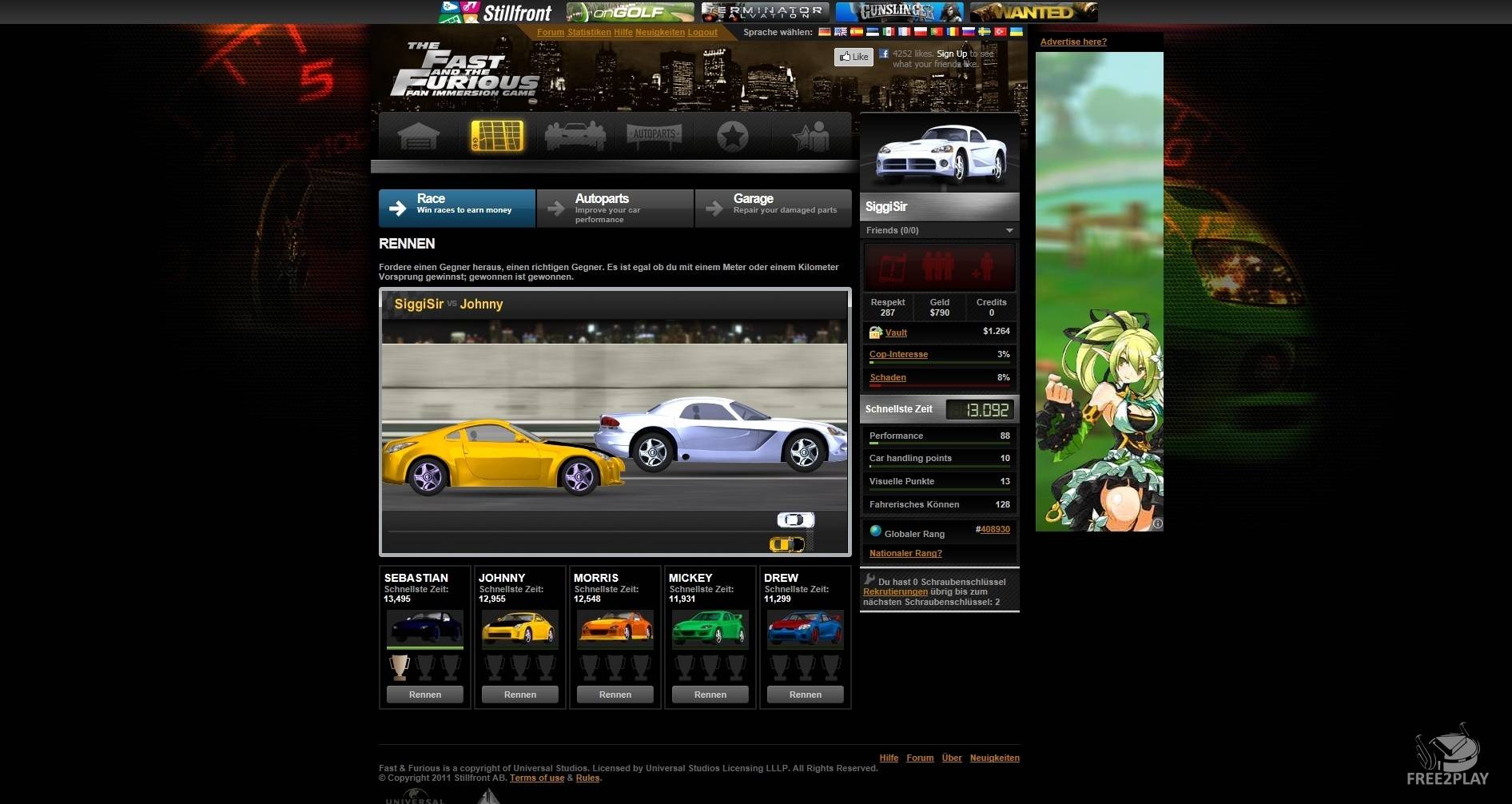
Task: Open the Garage repair tab
Action: tap(773, 208)
